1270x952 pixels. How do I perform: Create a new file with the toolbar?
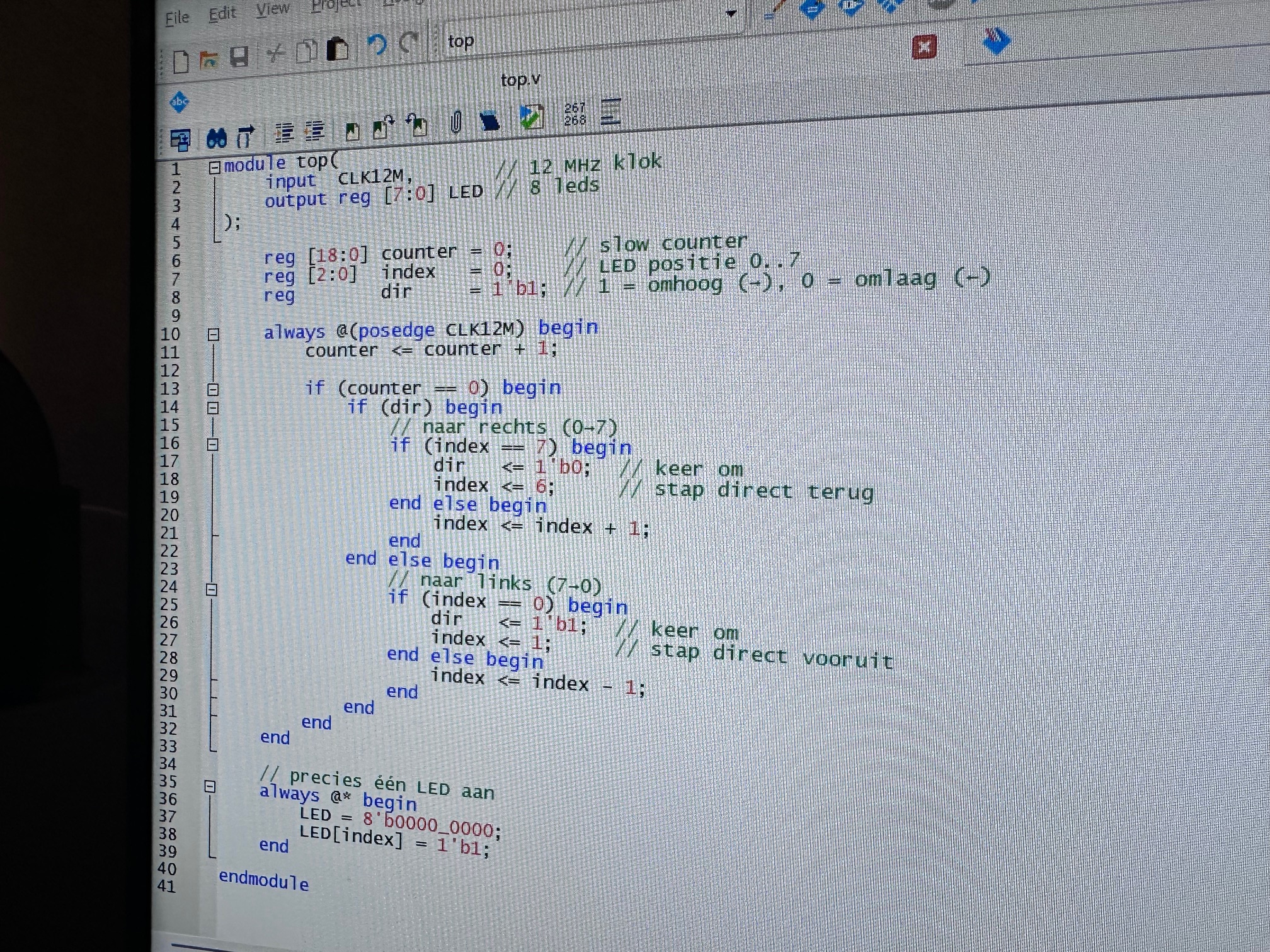(181, 61)
